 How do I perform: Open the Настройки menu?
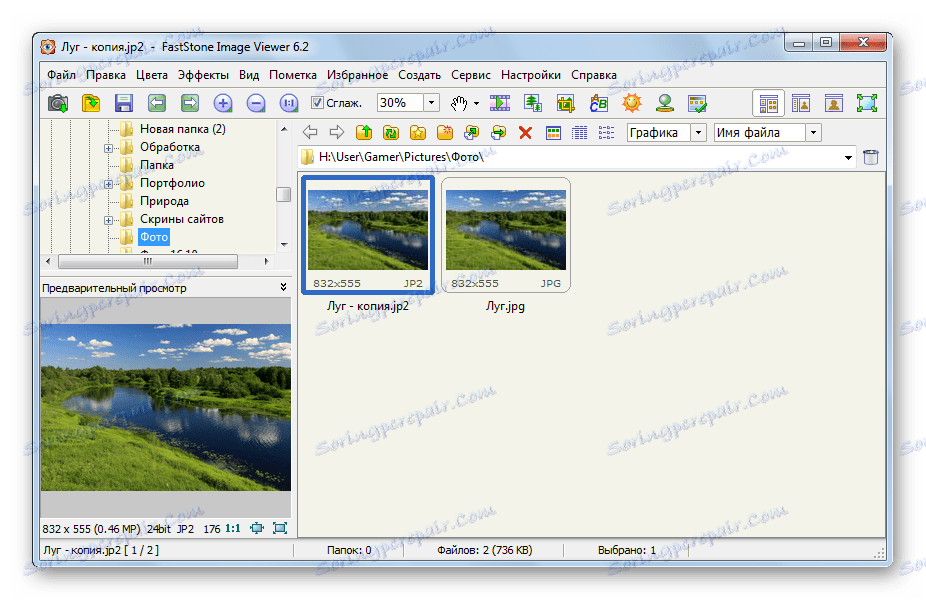point(531,75)
